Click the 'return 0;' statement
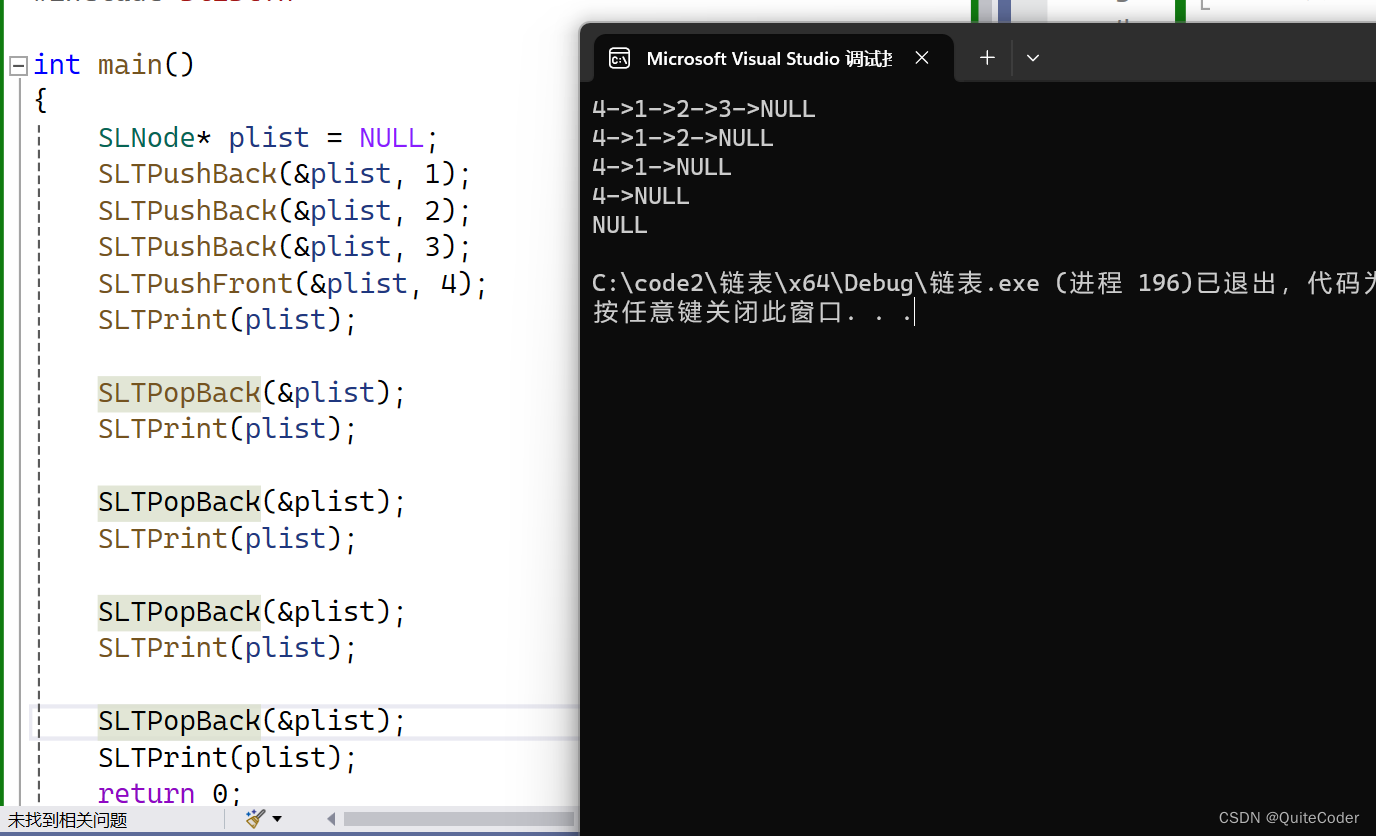 pyautogui.click(x=170, y=794)
